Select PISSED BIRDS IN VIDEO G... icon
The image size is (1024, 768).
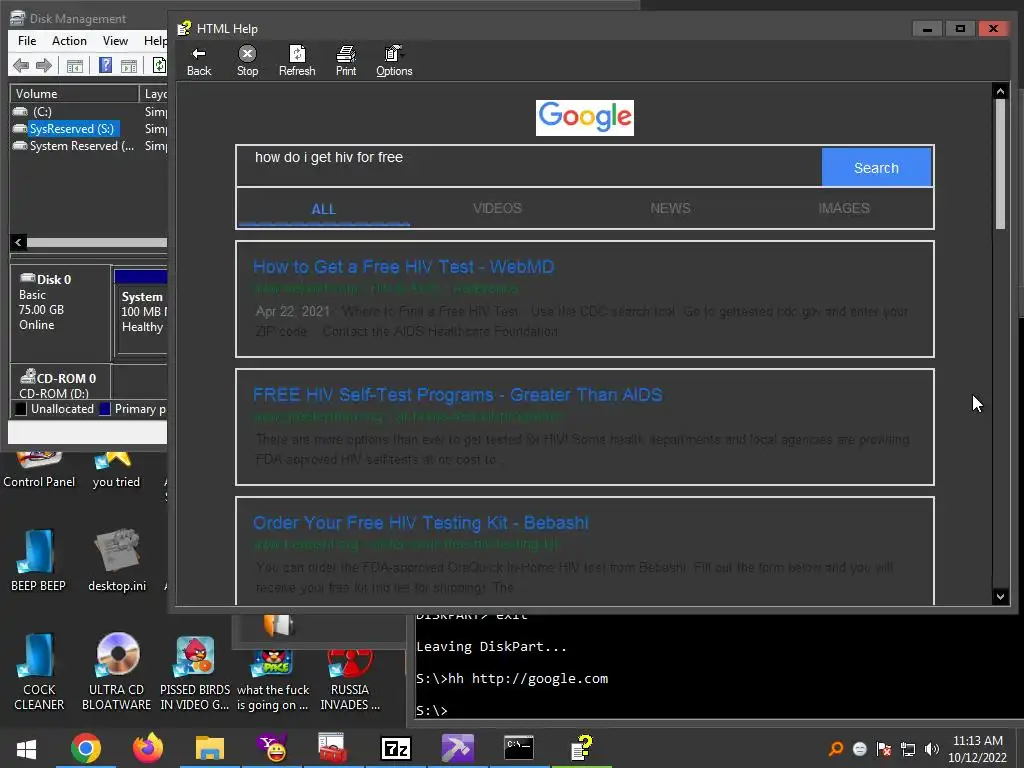pyautogui.click(x=195, y=672)
